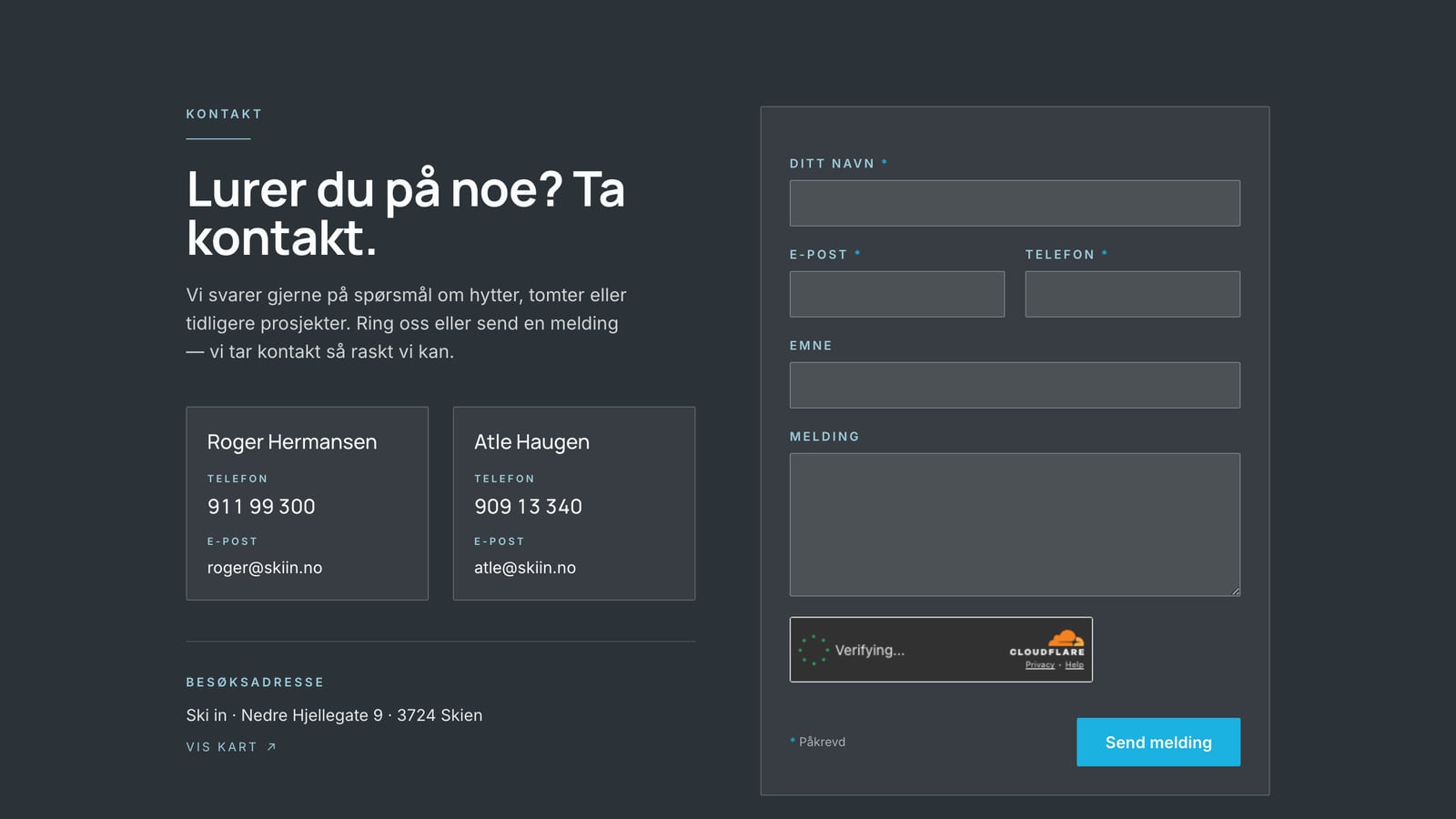Click the Roger Hermansen name heading

tap(292, 442)
